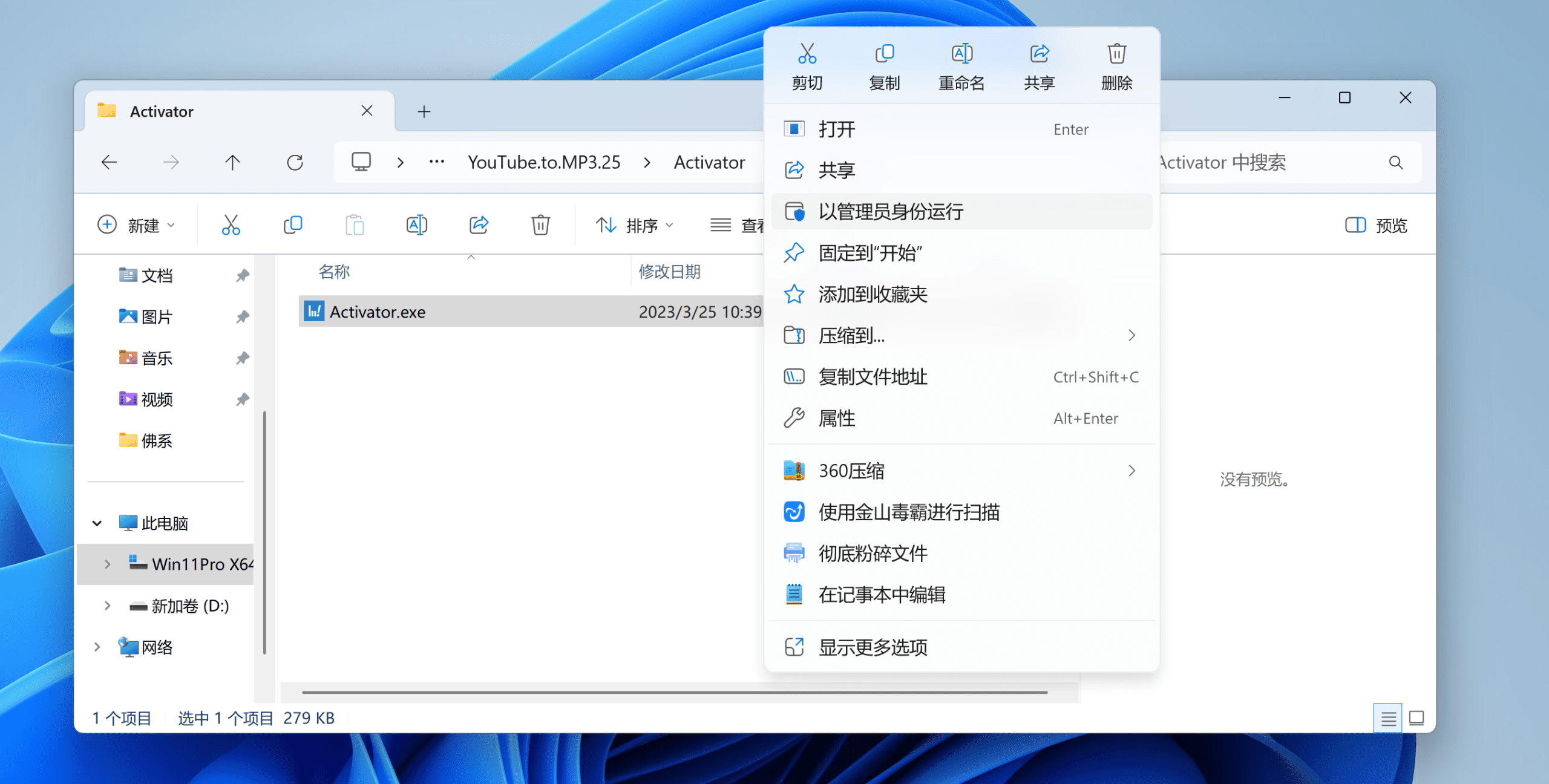The image size is (1549, 784).
Task: Toggle the Preview pane button
Action: (x=1376, y=225)
